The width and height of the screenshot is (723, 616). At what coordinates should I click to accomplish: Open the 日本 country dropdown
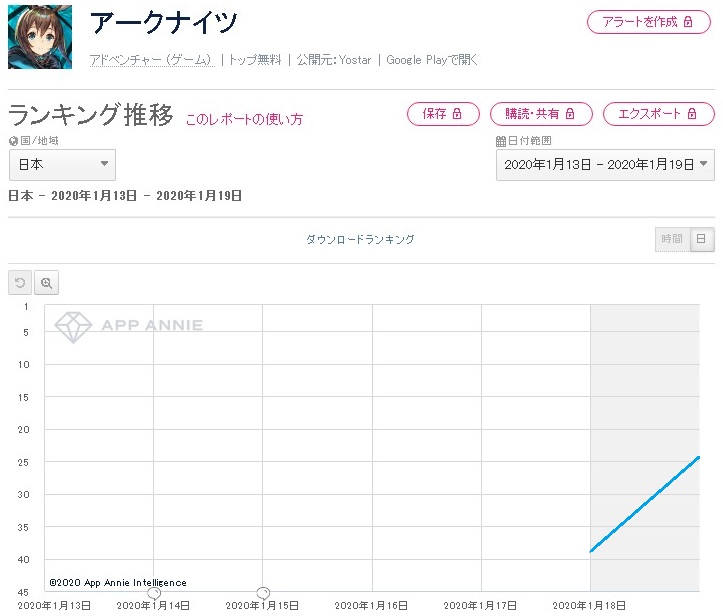(62, 165)
